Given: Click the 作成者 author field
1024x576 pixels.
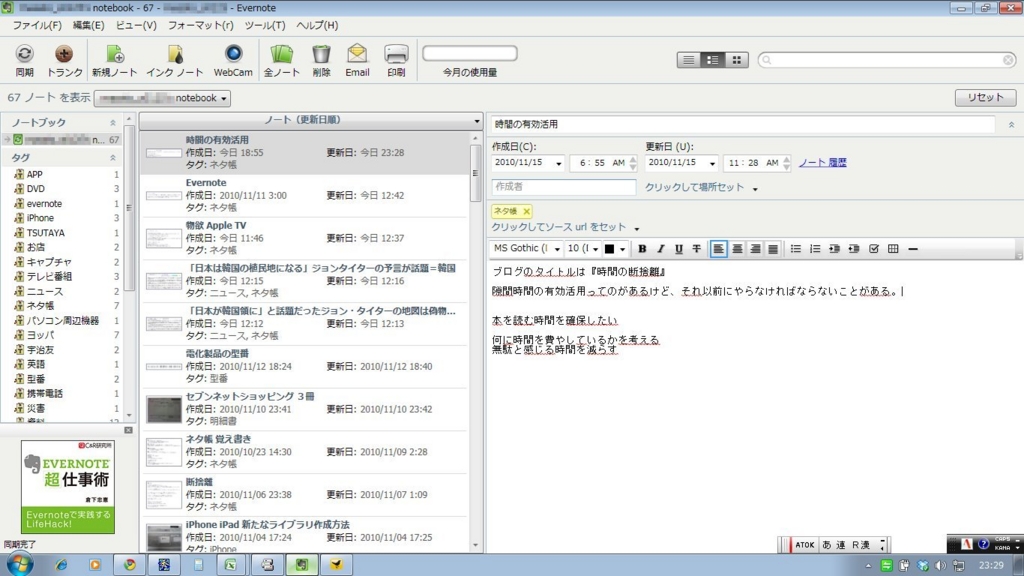Looking at the screenshot, I should point(564,187).
